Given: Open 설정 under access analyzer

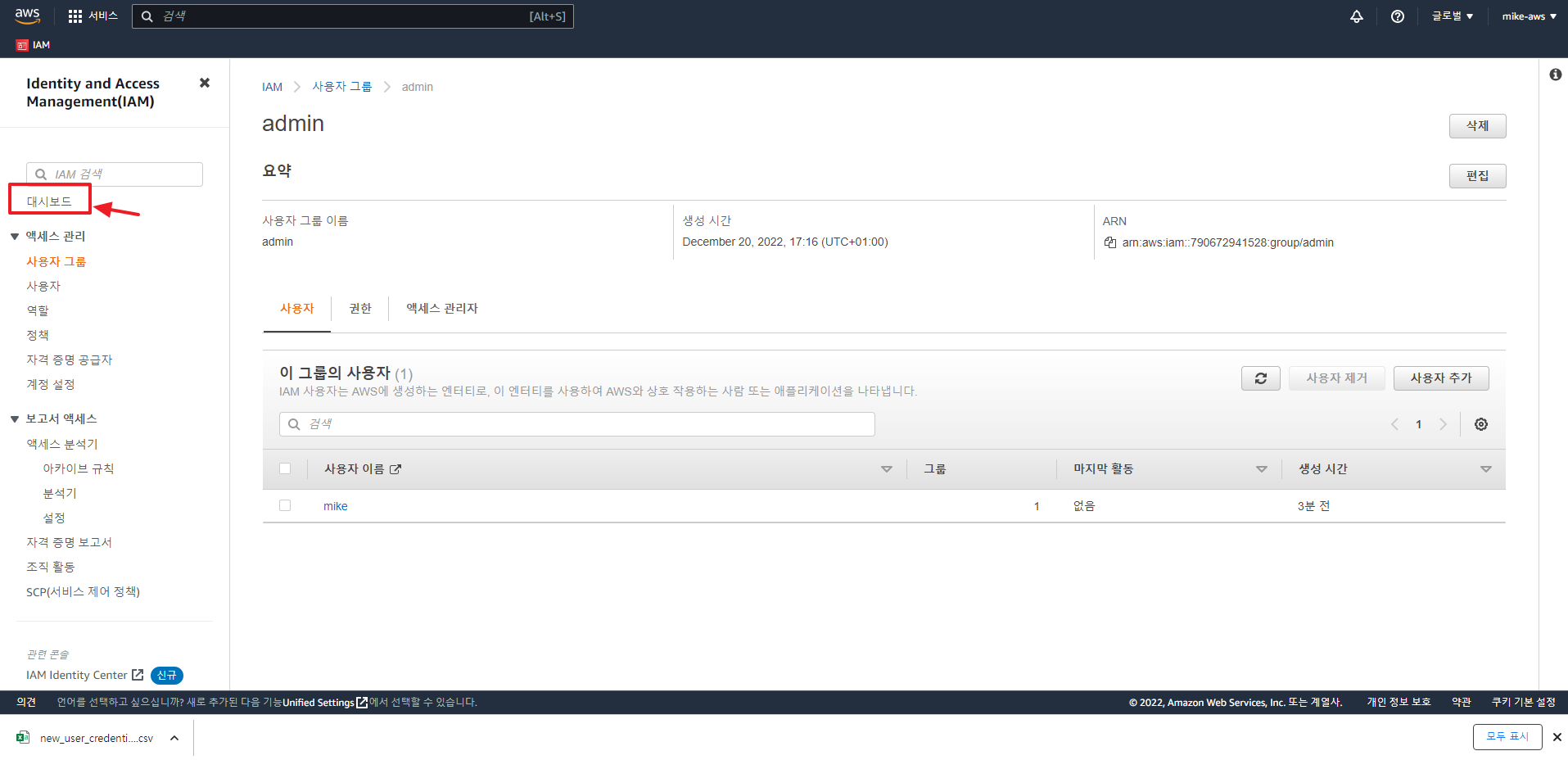Looking at the screenshot, I should click(x=54, y=518).
